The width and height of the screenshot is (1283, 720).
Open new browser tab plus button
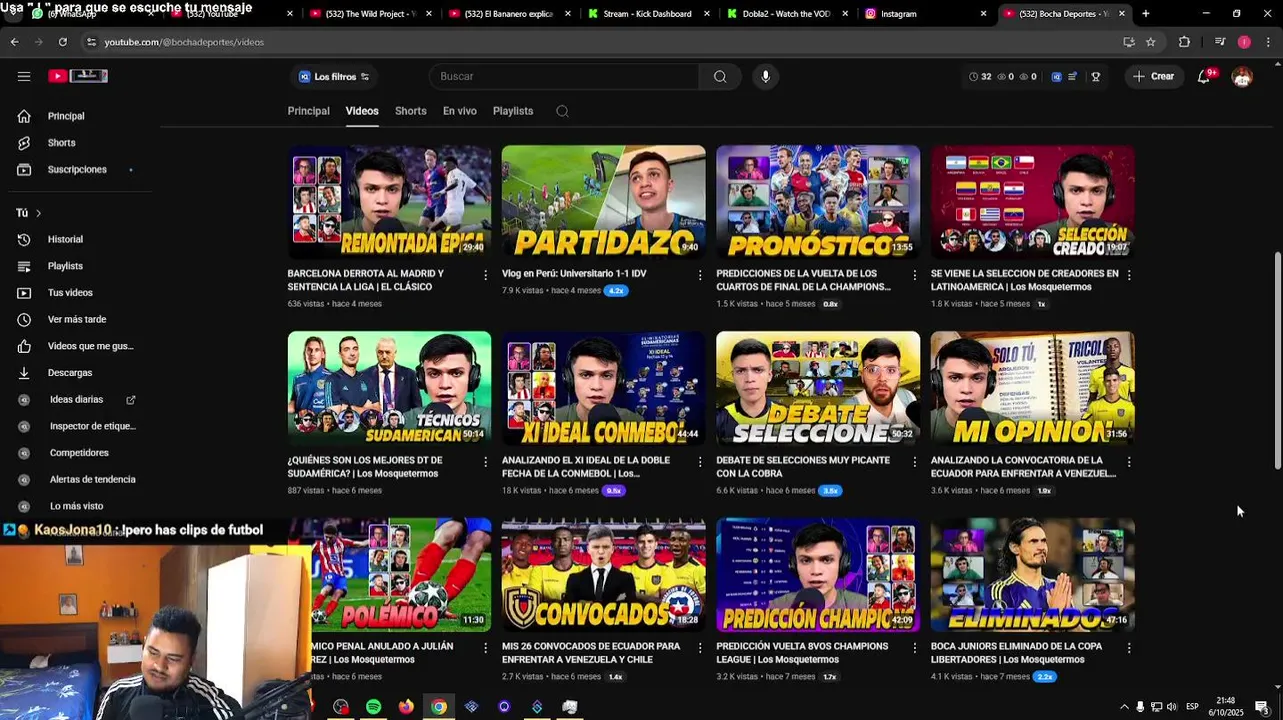click(1145, 14)
